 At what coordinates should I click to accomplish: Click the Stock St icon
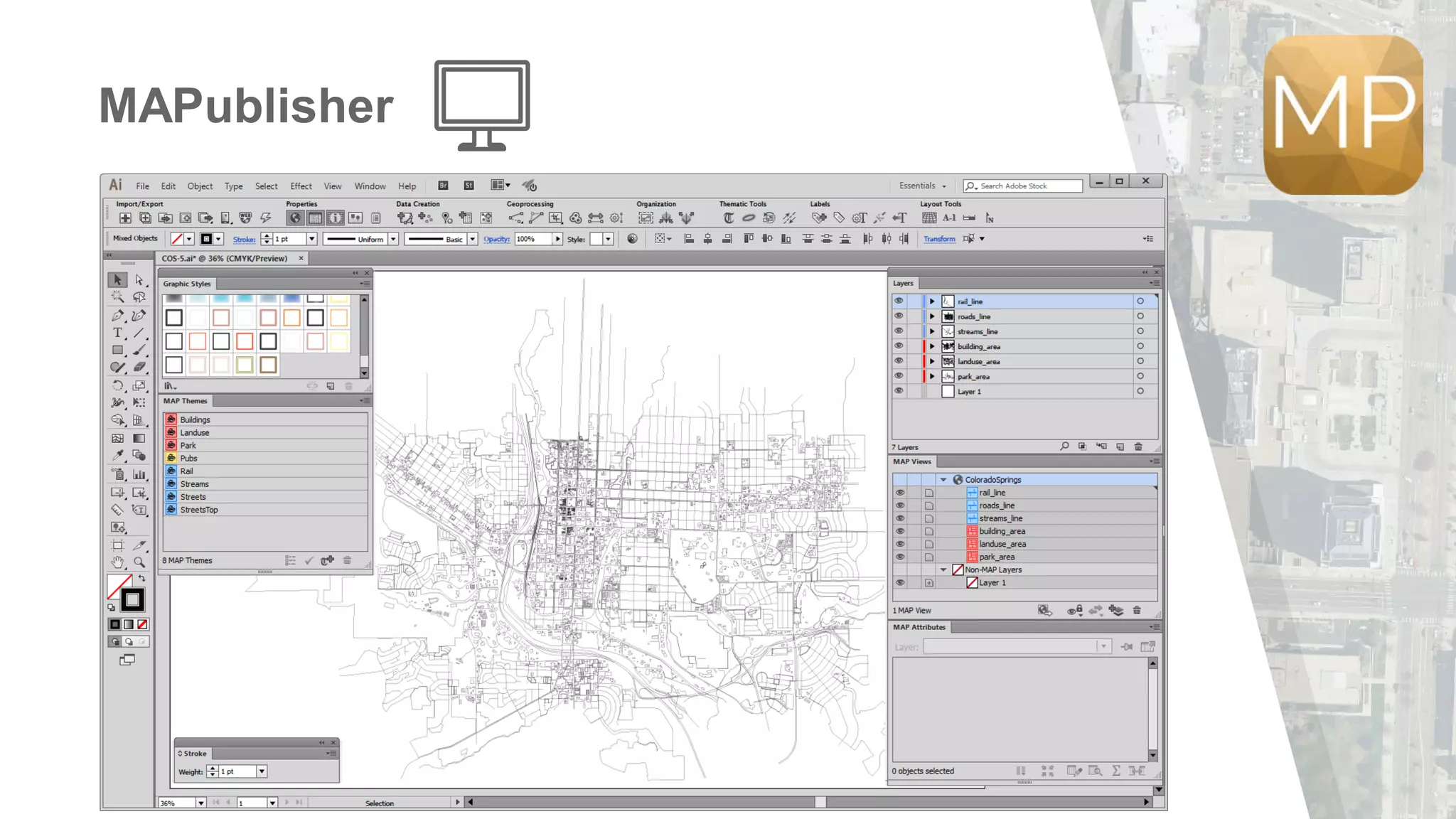coord(469,186)
